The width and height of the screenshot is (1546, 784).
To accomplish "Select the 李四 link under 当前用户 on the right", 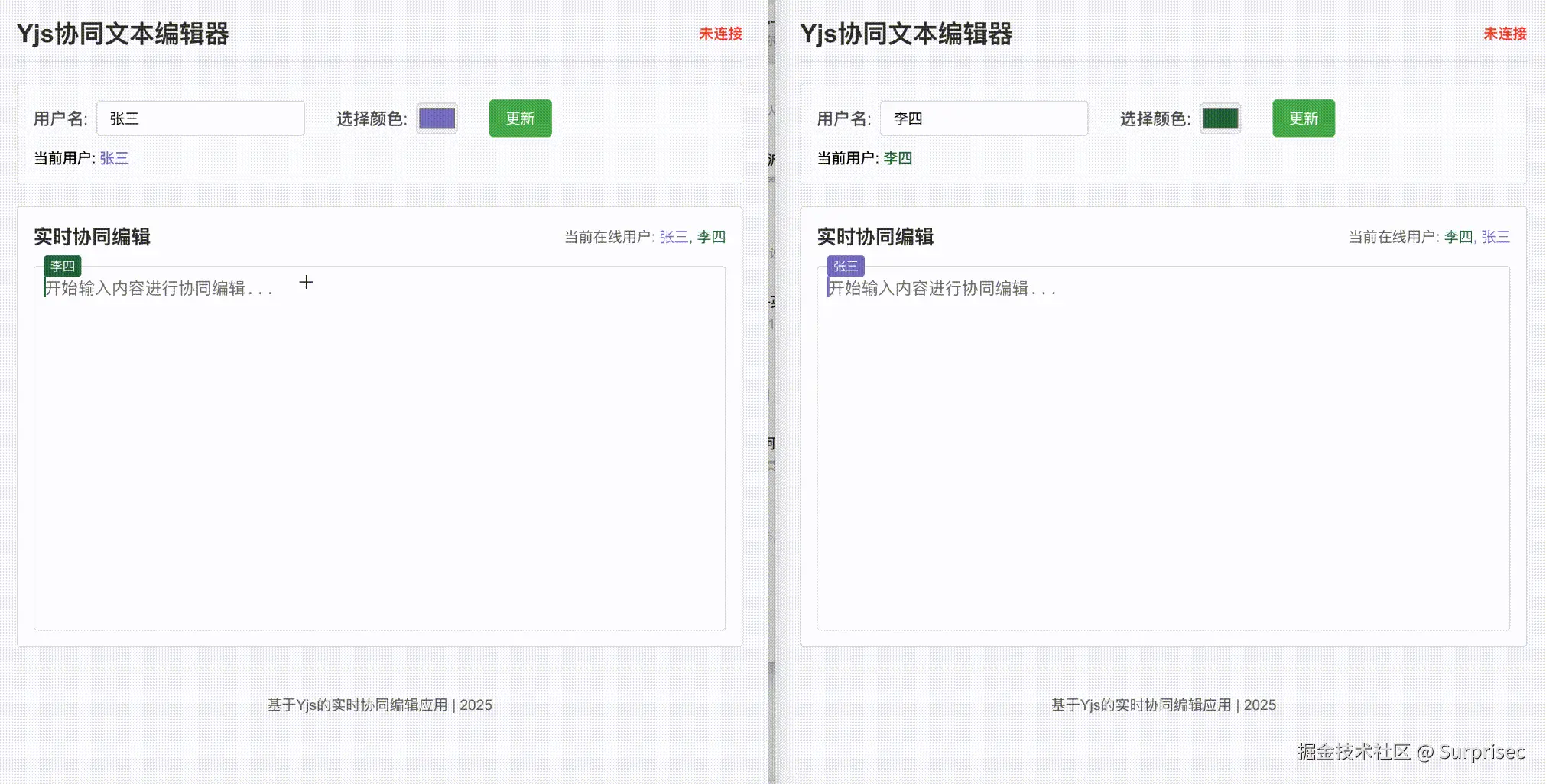I will tap(898, 158).
